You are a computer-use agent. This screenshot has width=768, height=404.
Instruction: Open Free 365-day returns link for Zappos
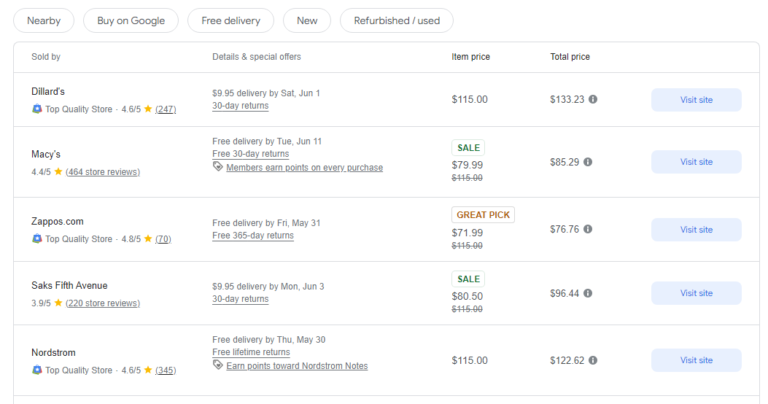(253, 236)
